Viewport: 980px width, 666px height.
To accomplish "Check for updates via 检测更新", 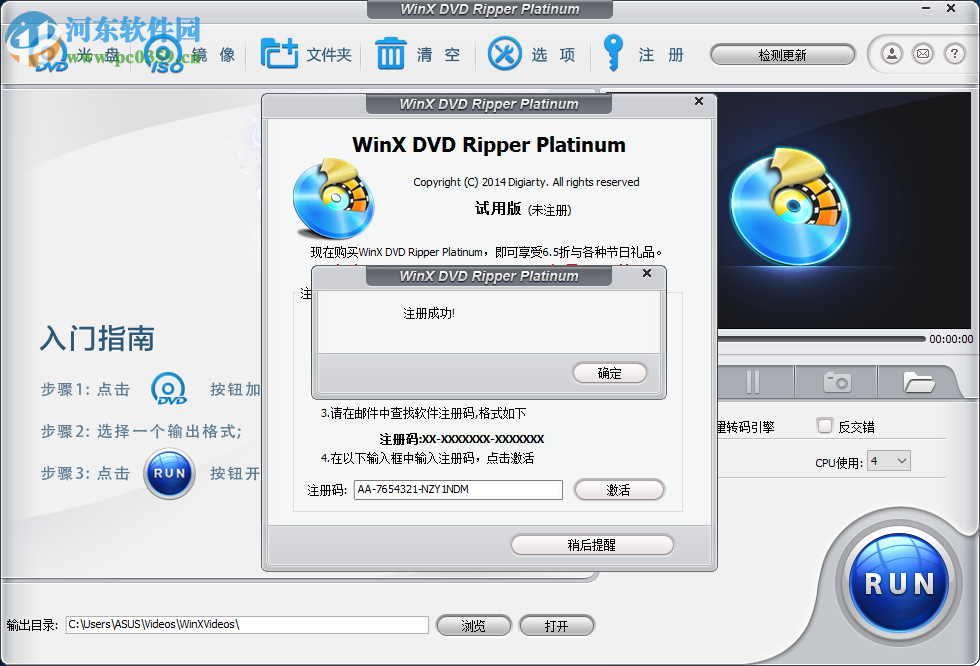I will [x=783, y=54].
